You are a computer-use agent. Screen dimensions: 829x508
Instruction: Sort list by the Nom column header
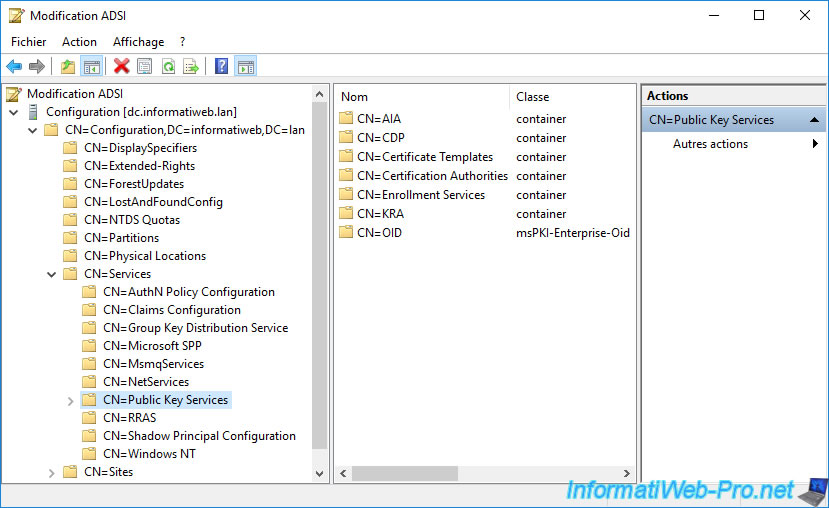tap(420, 97)
